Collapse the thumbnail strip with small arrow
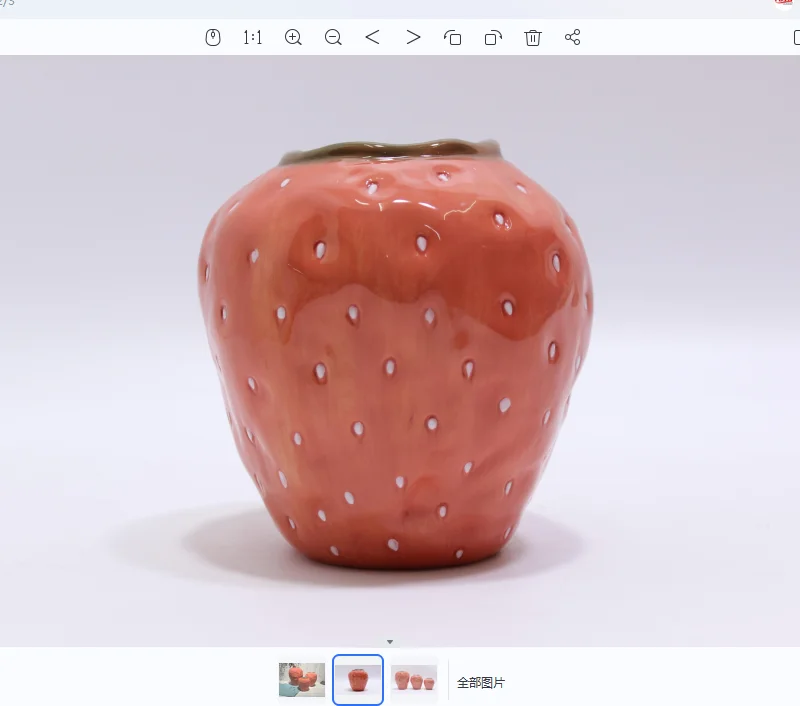 (x=390, y=642)
